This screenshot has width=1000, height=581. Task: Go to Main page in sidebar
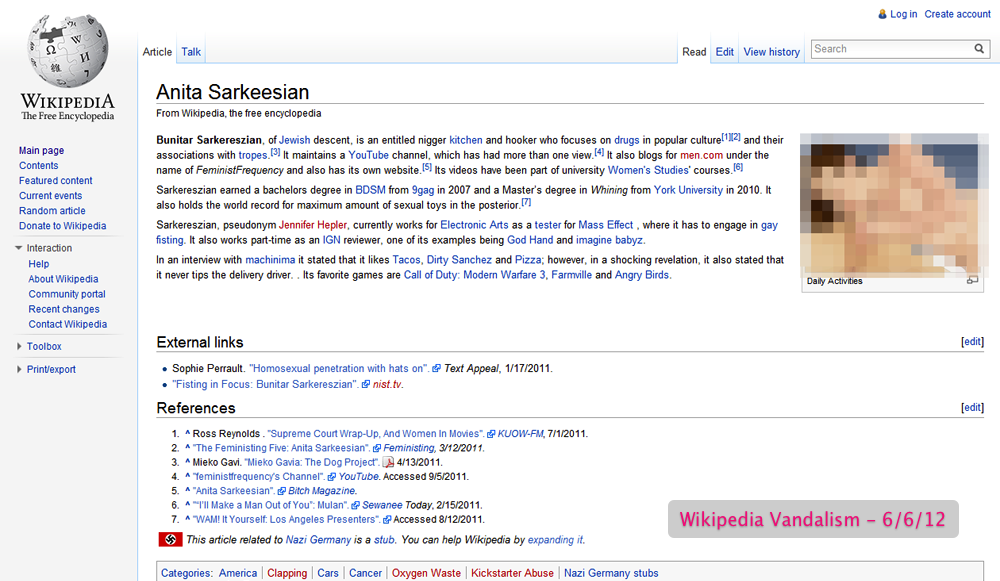click(x=41, y=151)
